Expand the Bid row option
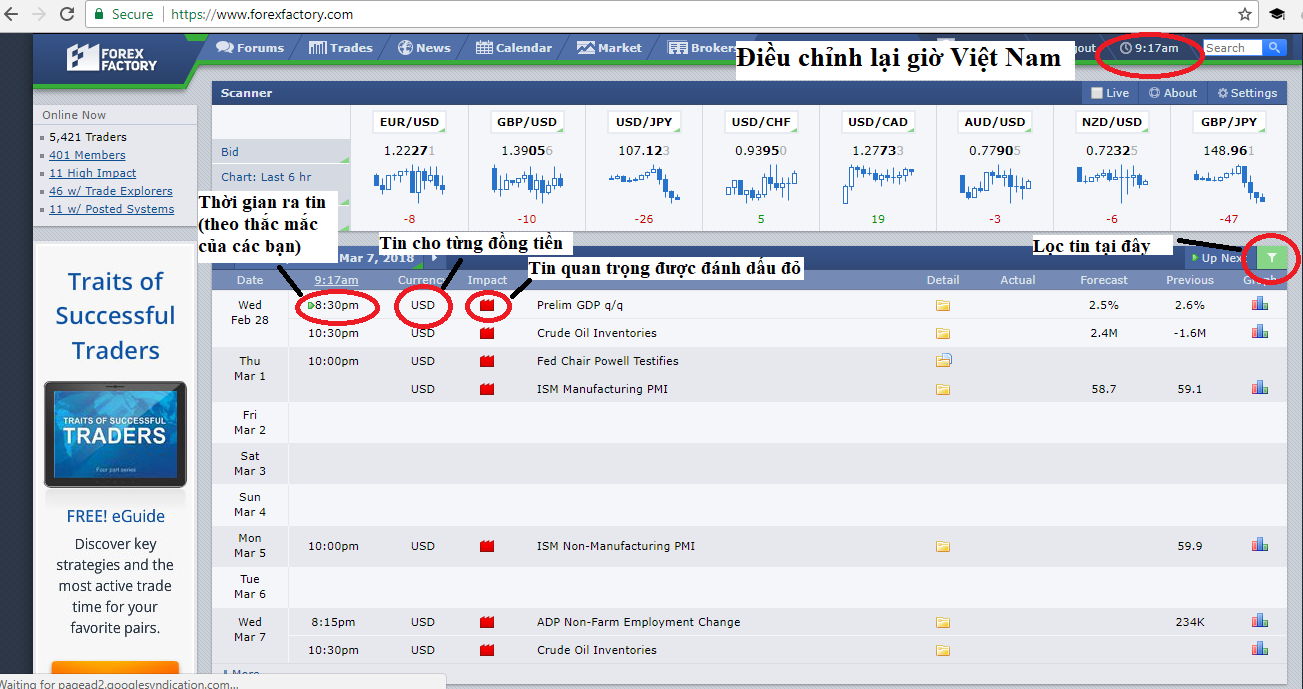Viewport: 1303px width, 689px height. (x=281, y=152)
